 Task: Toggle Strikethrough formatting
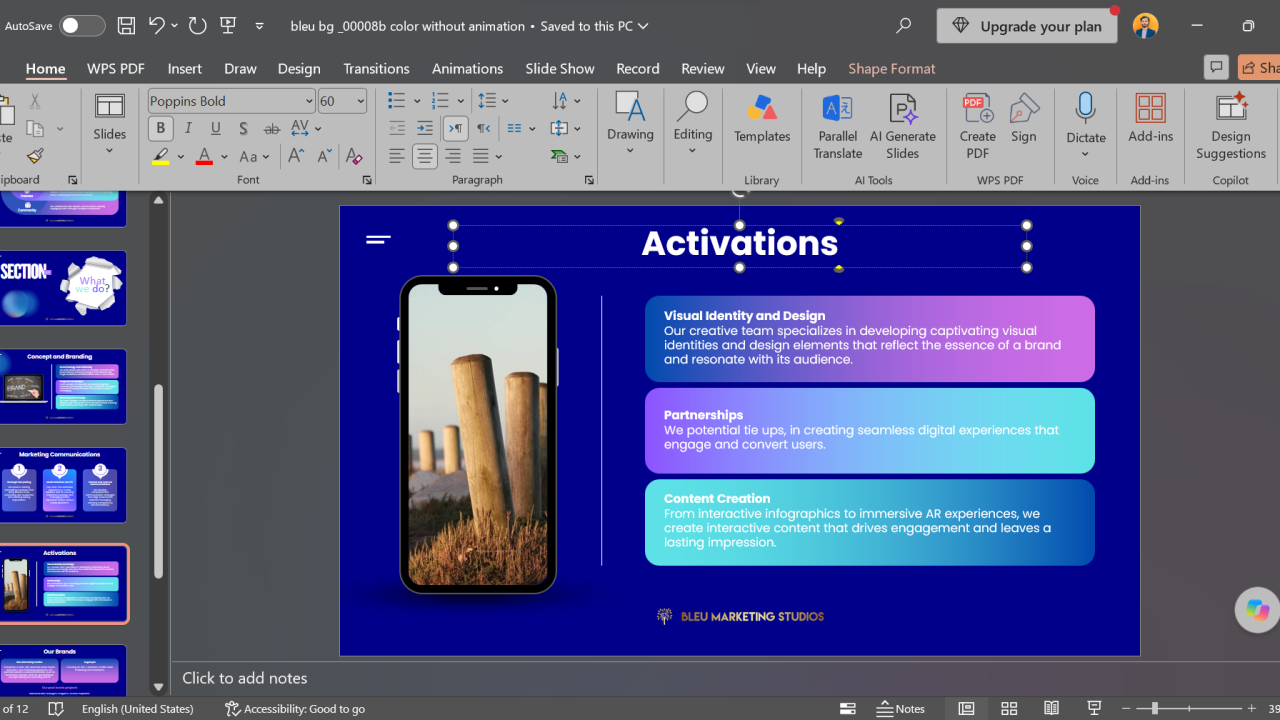(x=272, y=128)
